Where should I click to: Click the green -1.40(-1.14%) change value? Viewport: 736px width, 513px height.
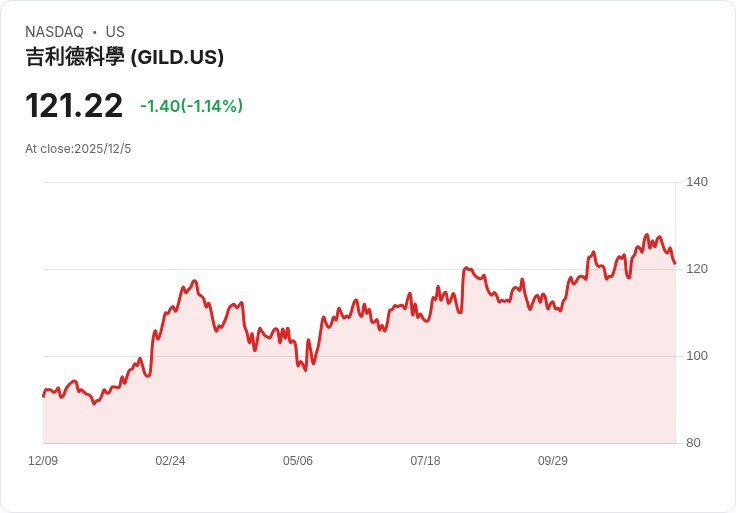[x=191, y=106]
